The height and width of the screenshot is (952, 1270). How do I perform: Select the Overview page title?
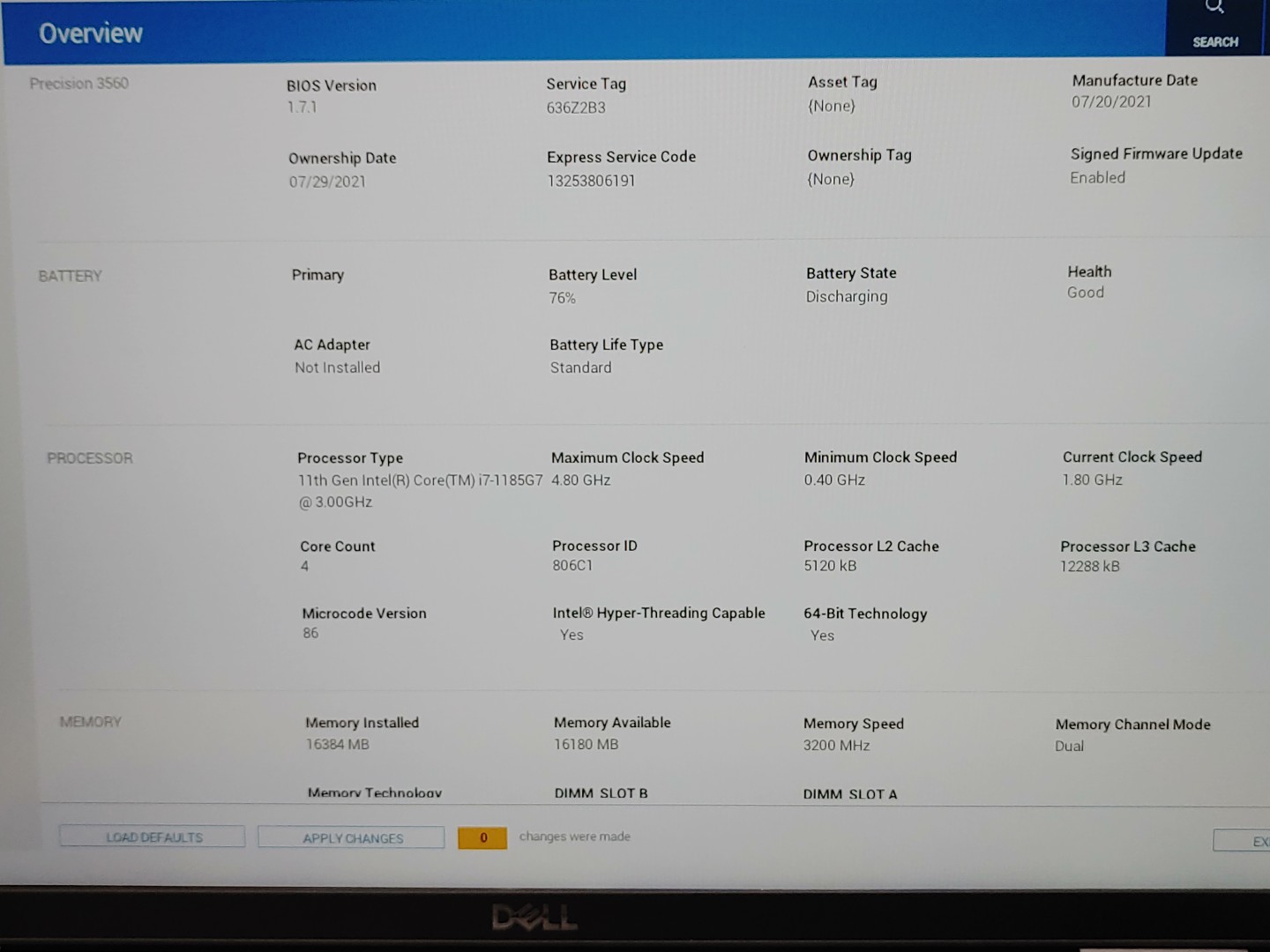tap(90, 33)
